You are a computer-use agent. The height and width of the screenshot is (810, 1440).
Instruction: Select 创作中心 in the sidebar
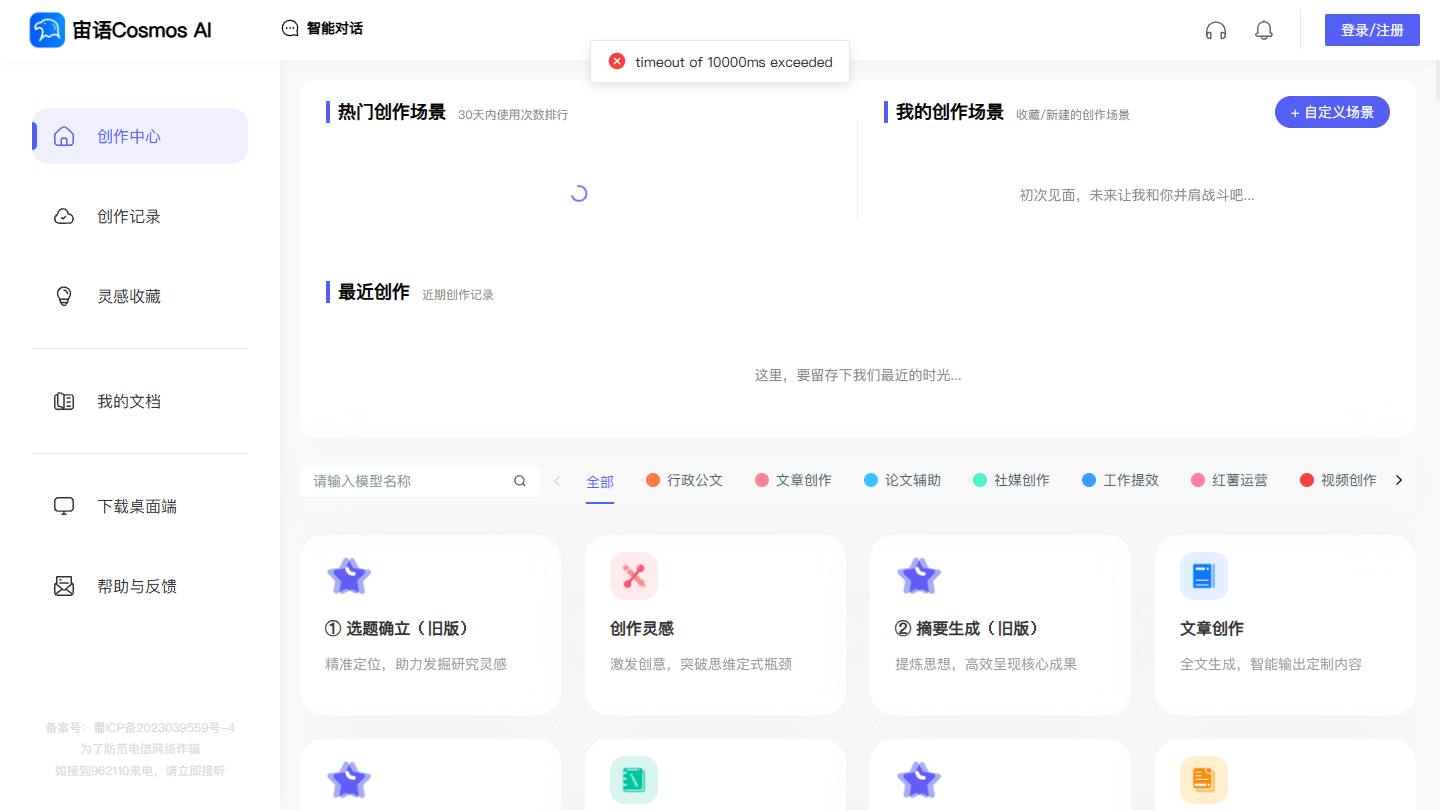pos(140,136)
